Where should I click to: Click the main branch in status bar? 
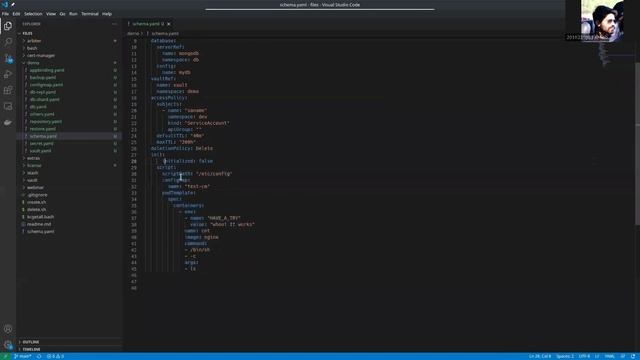[23, 356]
